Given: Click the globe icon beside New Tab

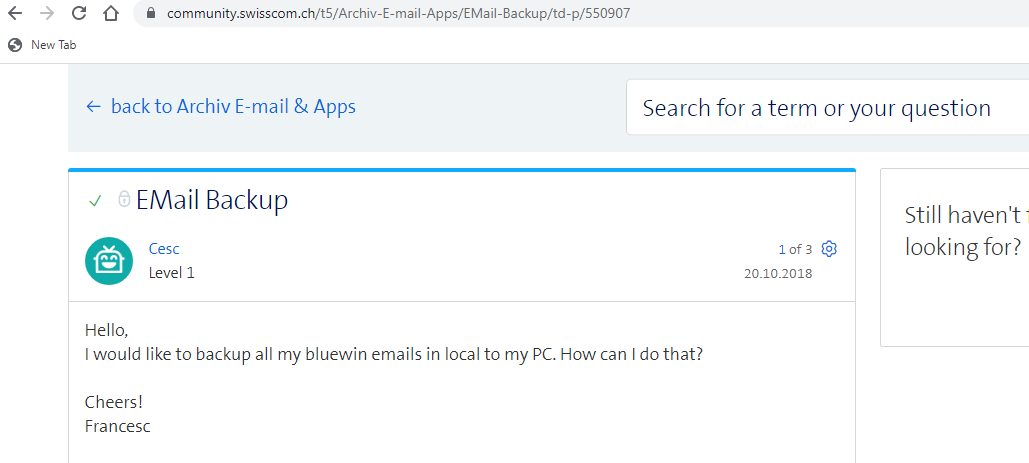Looking at the screenshot, I should click(15, 45).
